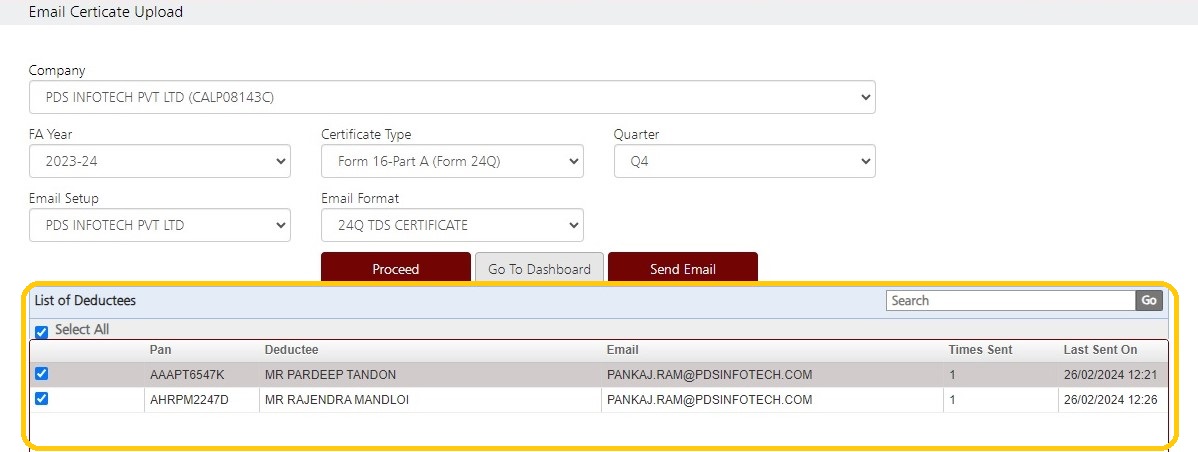The height and width of the screenshot is (452, 1198).
Task: Click the Email Certicate Upload title
Action: point(105,12)
